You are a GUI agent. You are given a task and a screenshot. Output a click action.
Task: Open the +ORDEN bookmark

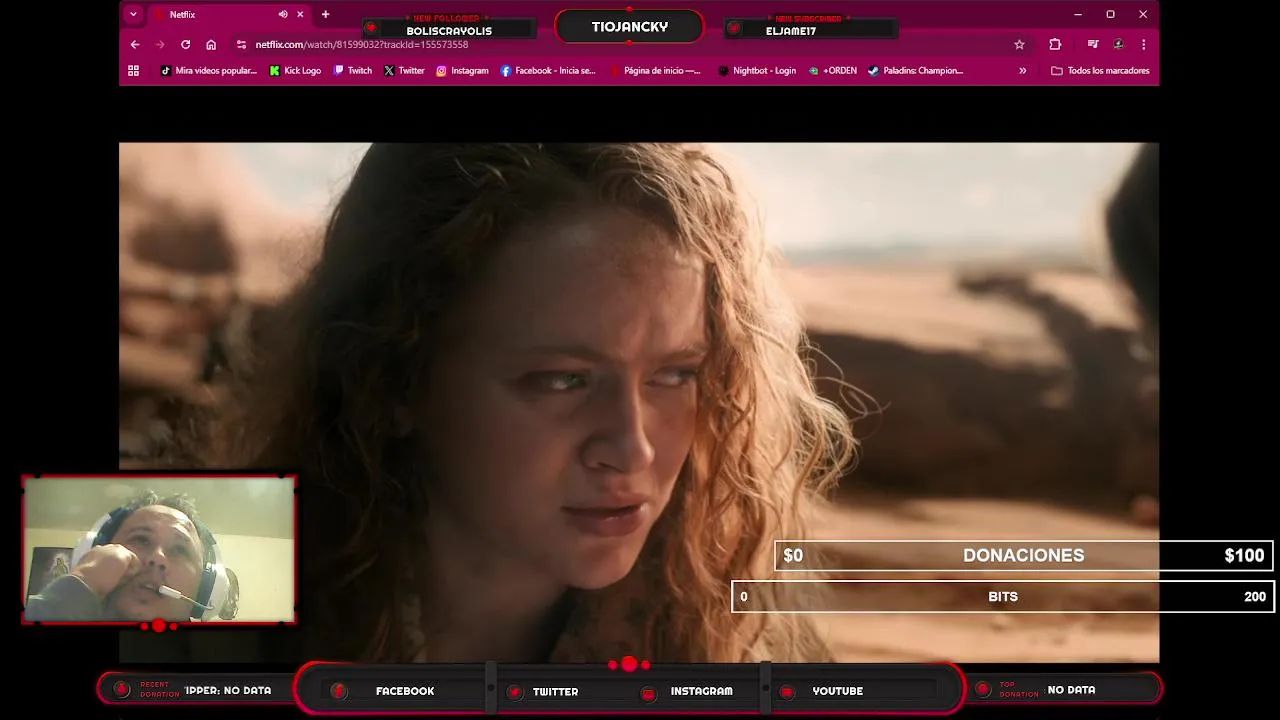[x=833, y=71]
